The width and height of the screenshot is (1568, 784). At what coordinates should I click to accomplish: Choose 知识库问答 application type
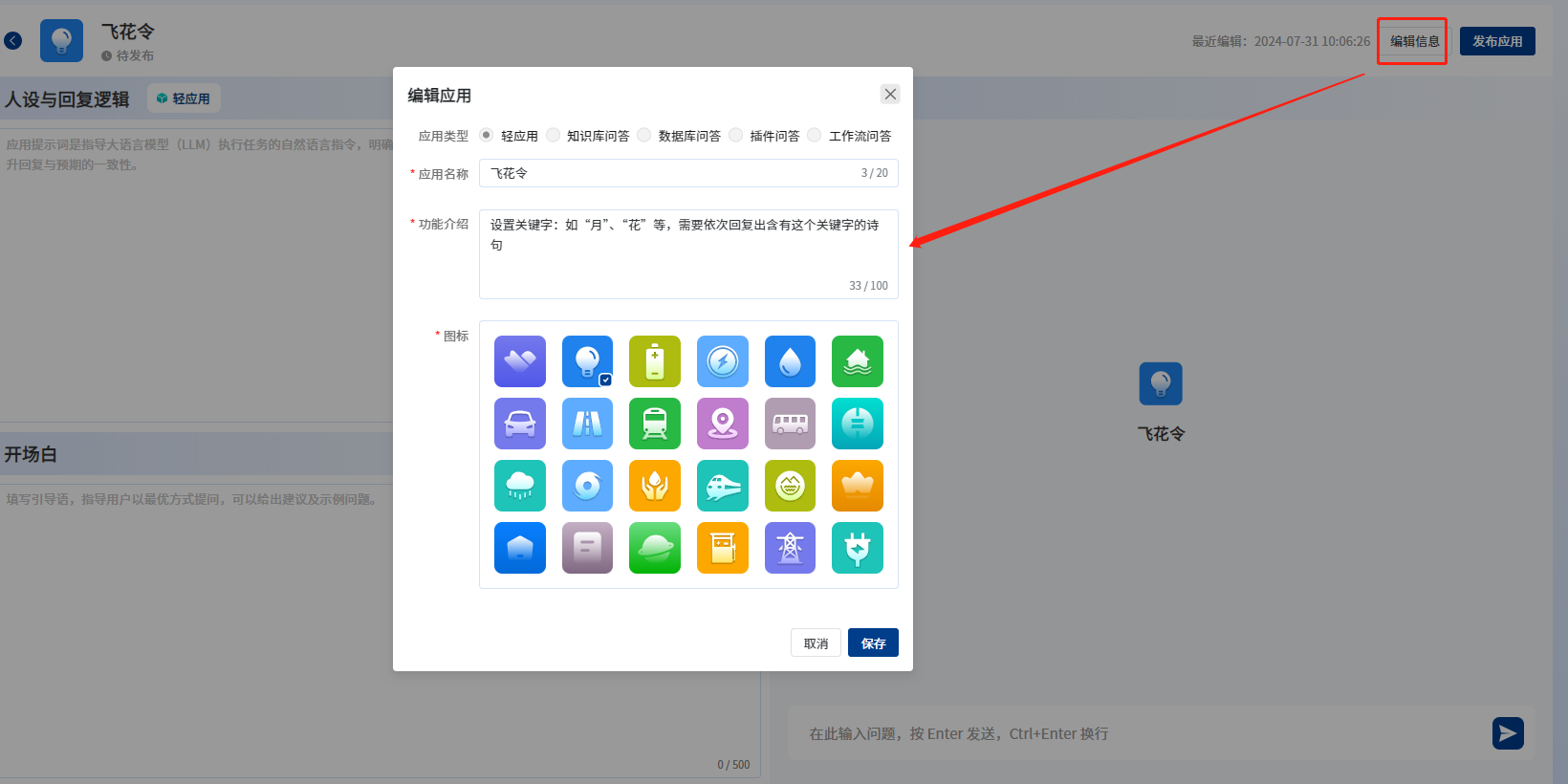(554, 136)
